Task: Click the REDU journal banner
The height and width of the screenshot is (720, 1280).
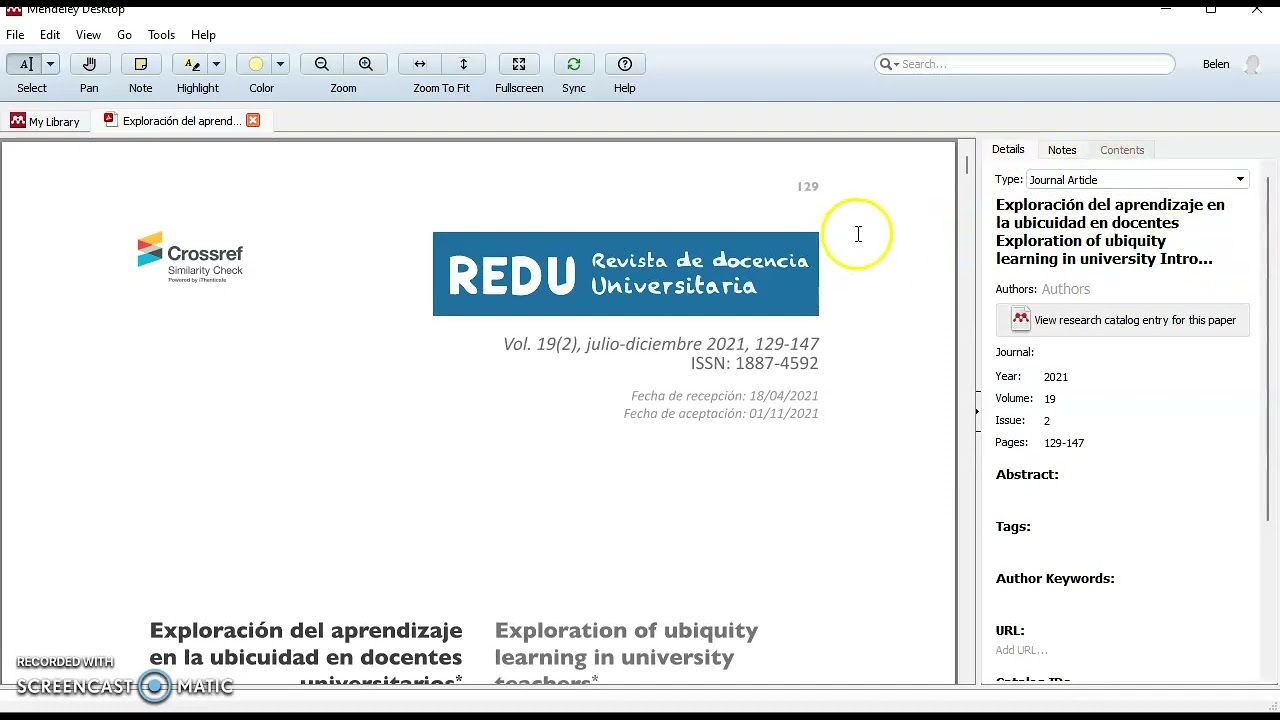Action: click(626, 274)
